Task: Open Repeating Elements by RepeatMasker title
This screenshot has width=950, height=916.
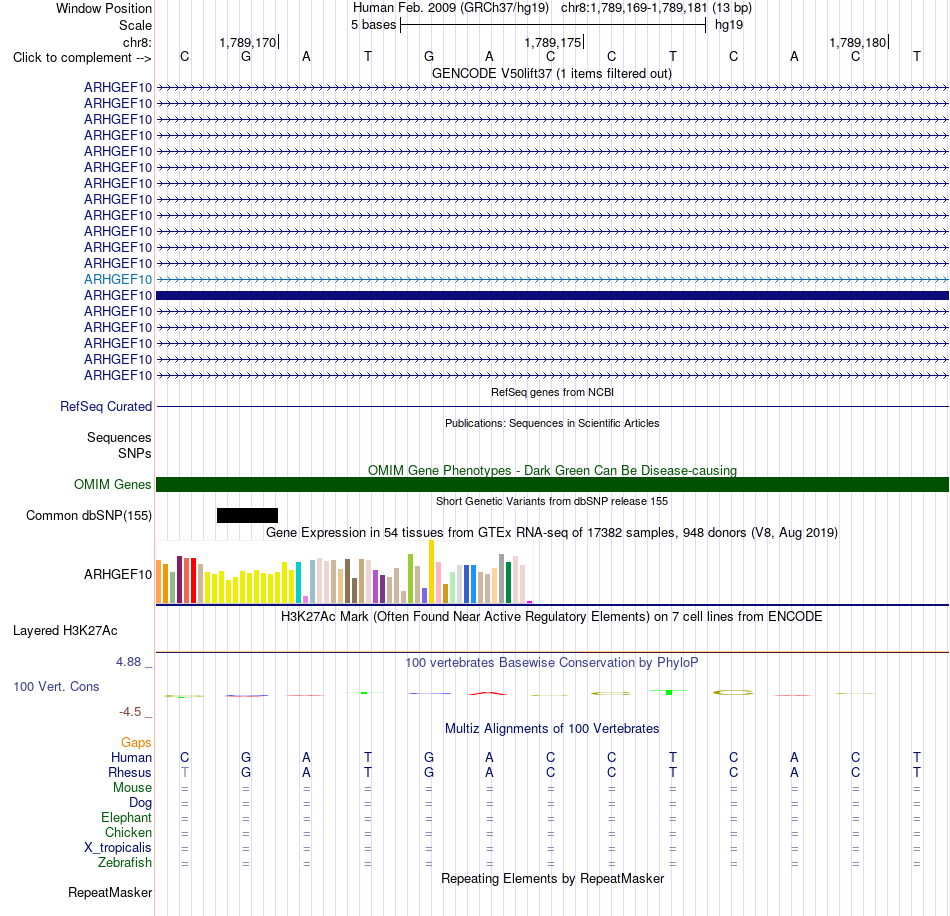Action: [552, 879]
